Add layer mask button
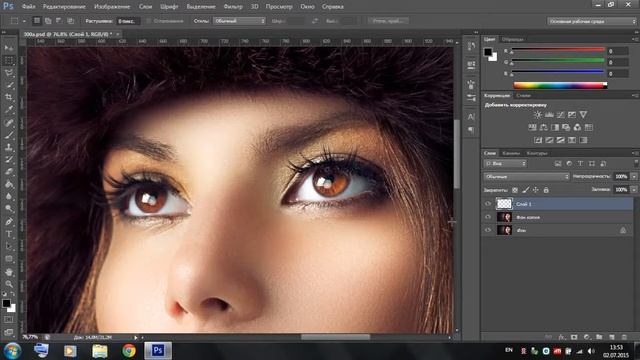Screen dimensions: 640x360 point(574,337)
